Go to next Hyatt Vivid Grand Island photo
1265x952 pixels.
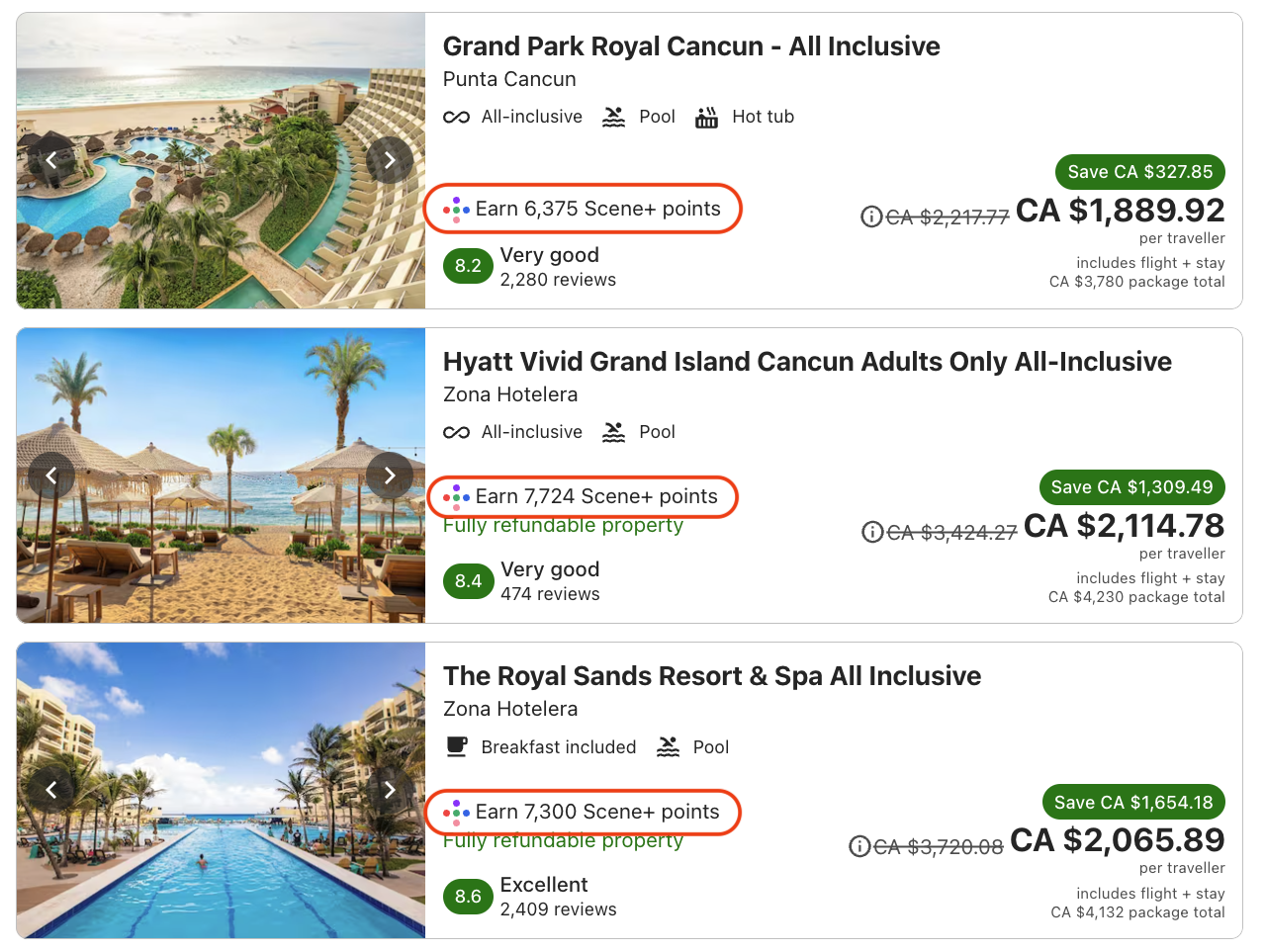390,476
